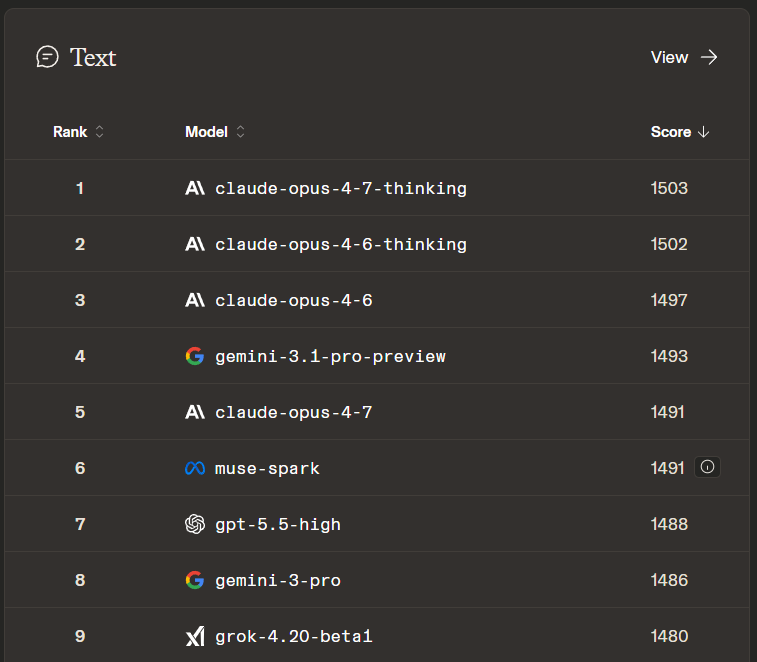Image resolution: width=757 pixels, height=662 pixels.
Task: Click score 1491 in the claude-opus-4-7 row
Action: tap(667, 412)
